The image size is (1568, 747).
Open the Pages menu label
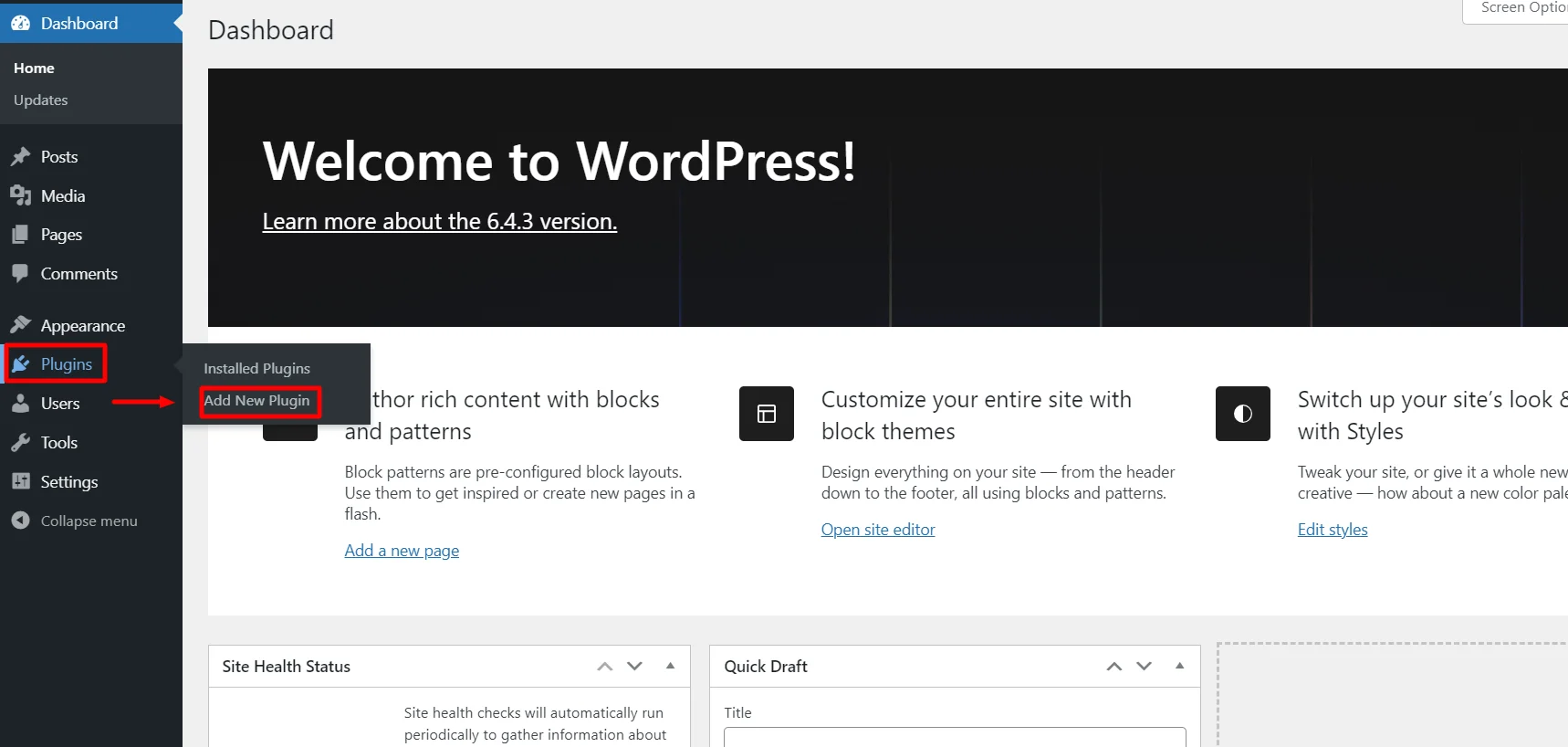coord(61,235)
